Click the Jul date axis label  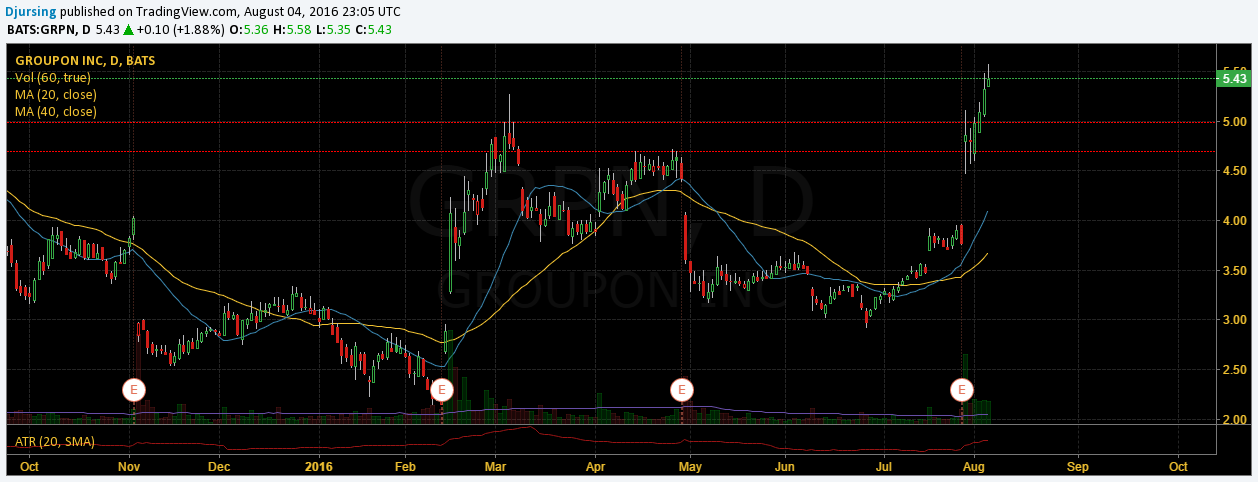coord(885,466)
